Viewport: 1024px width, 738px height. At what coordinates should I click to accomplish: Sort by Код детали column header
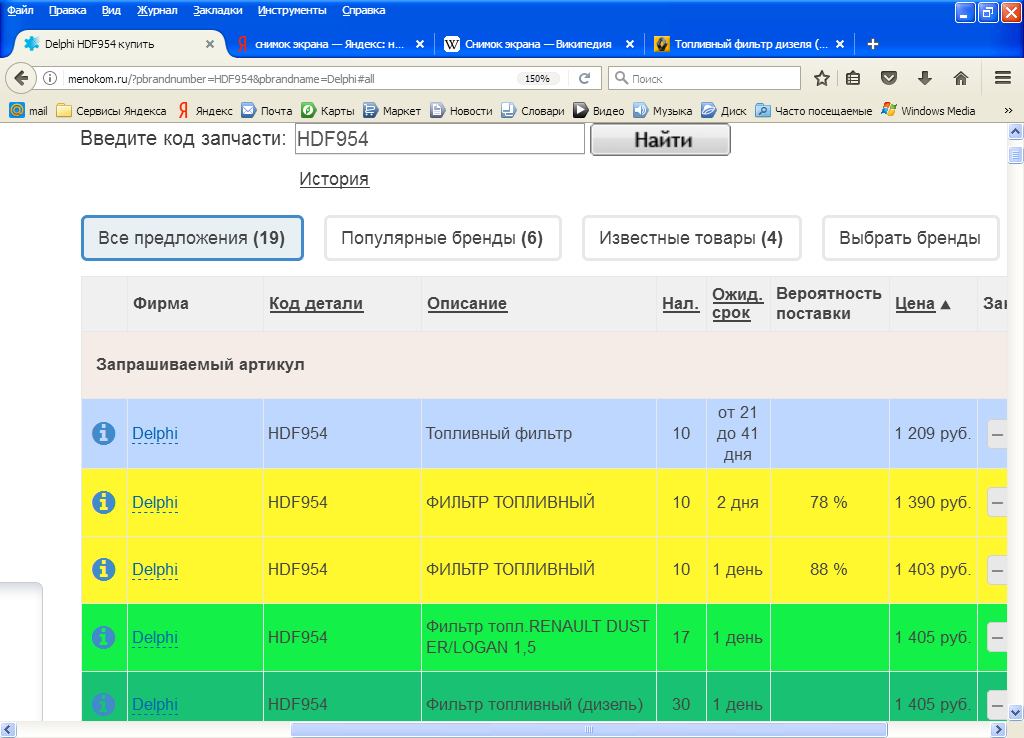(x=316, y=304)
